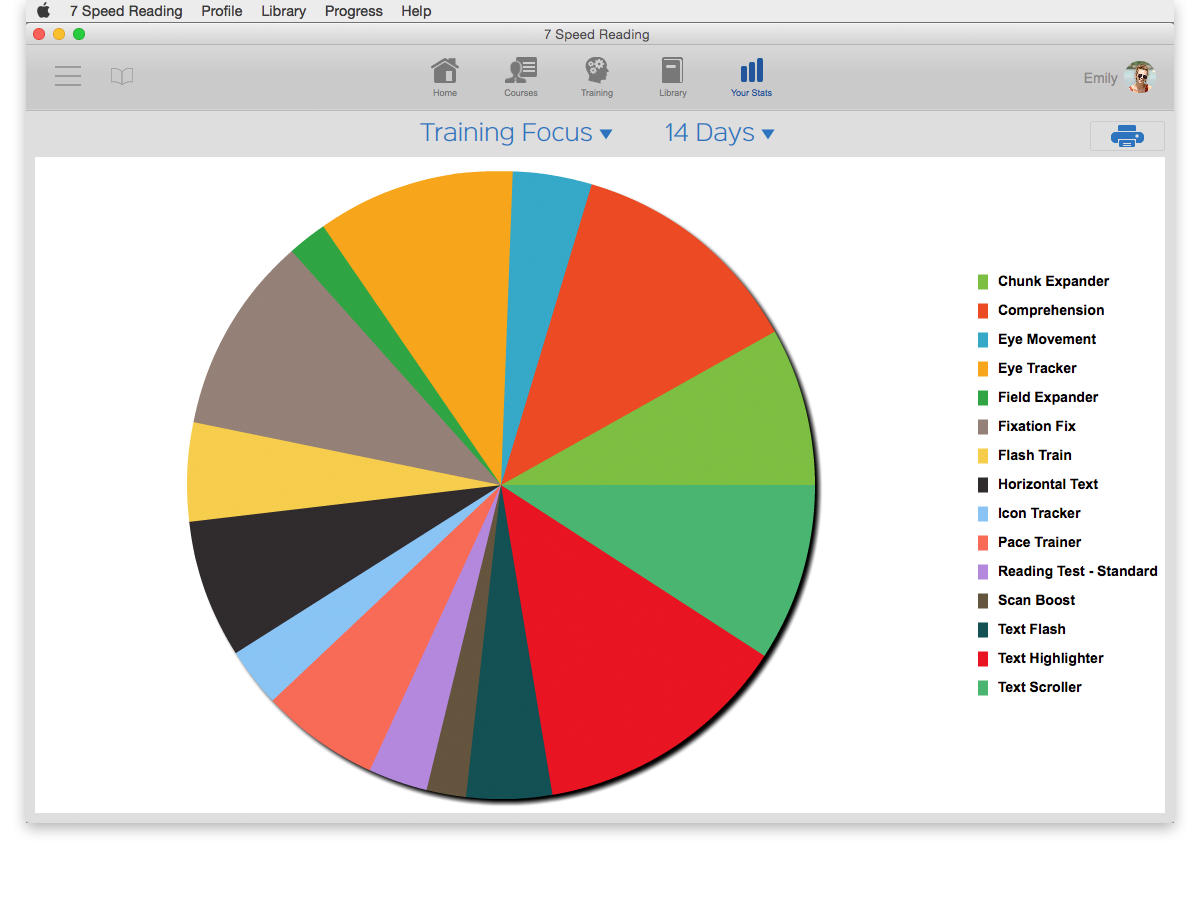Open Emily's profile avatar

[1139, 77]
